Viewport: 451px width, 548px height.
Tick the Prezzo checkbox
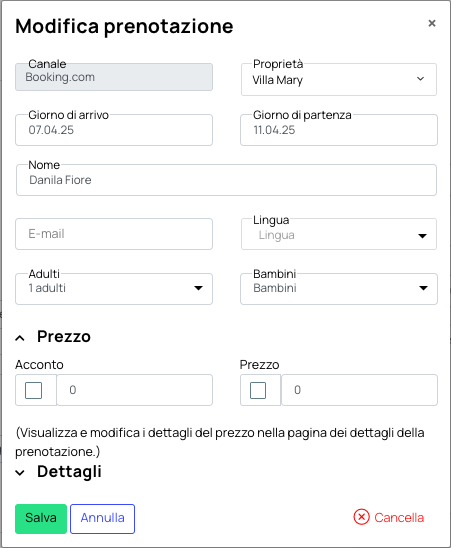[x=258, y=390]
